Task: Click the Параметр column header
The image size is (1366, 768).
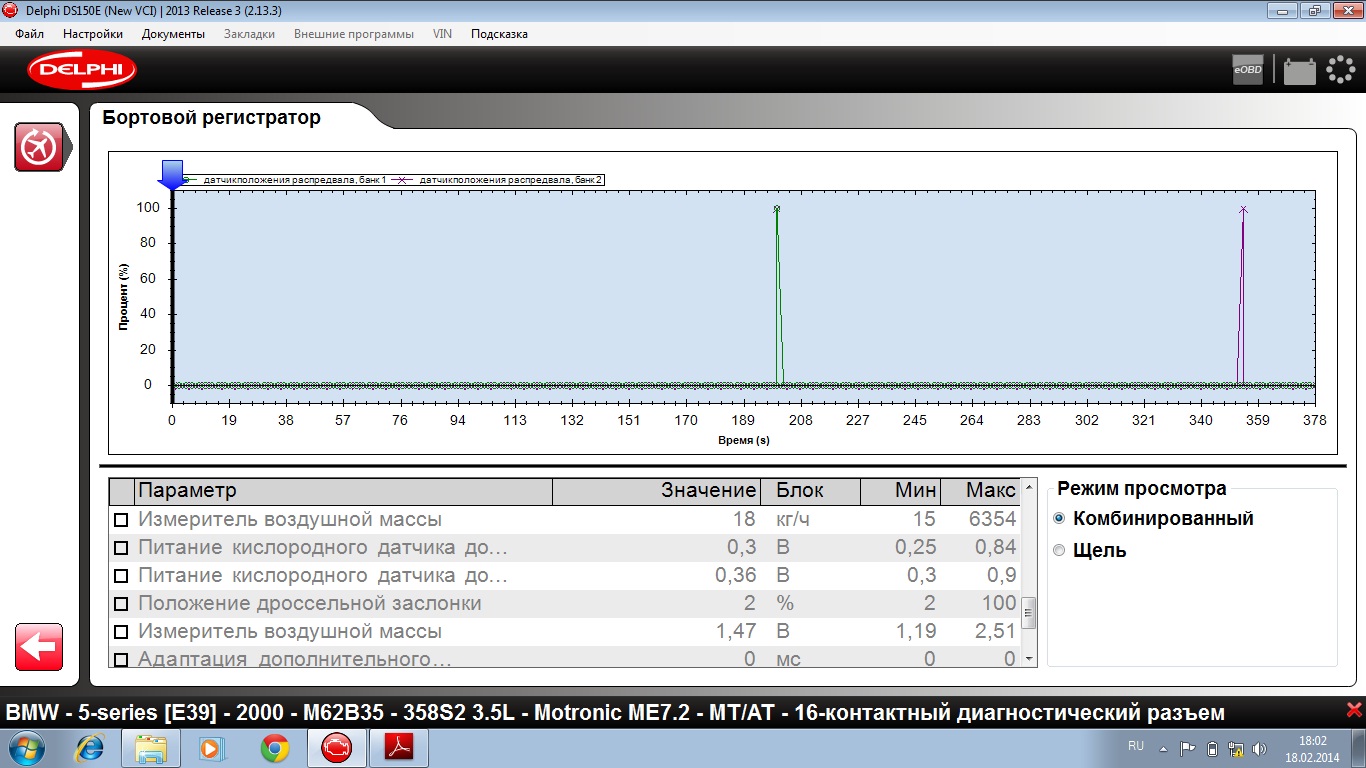Action: 343,491
